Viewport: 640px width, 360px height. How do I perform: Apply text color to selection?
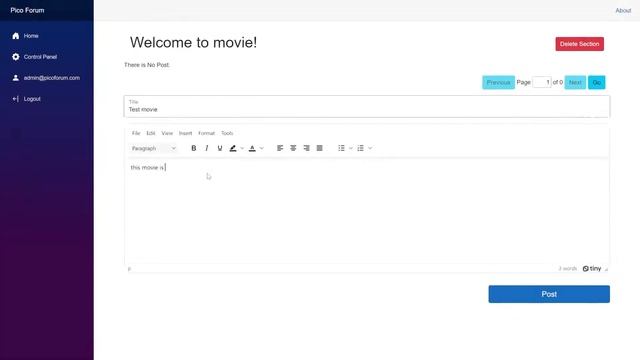(252, 148)
